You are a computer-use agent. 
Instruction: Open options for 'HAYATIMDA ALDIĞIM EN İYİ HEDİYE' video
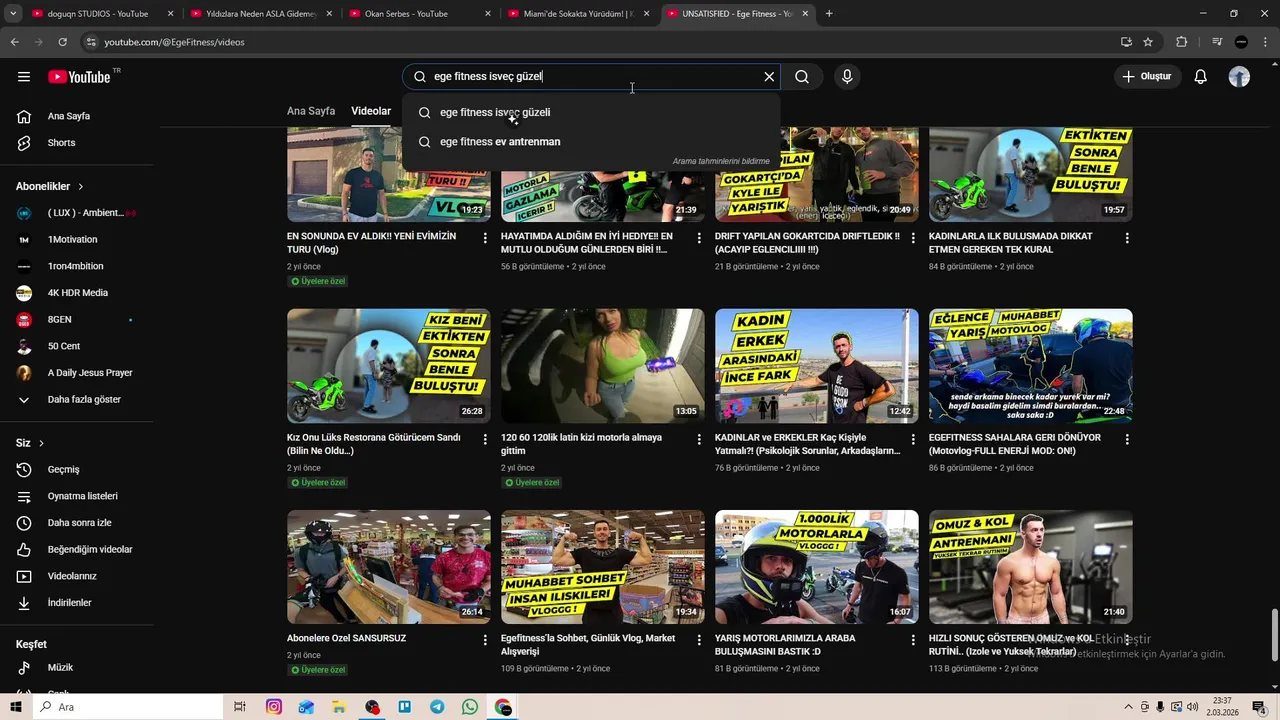click(699, 239)
